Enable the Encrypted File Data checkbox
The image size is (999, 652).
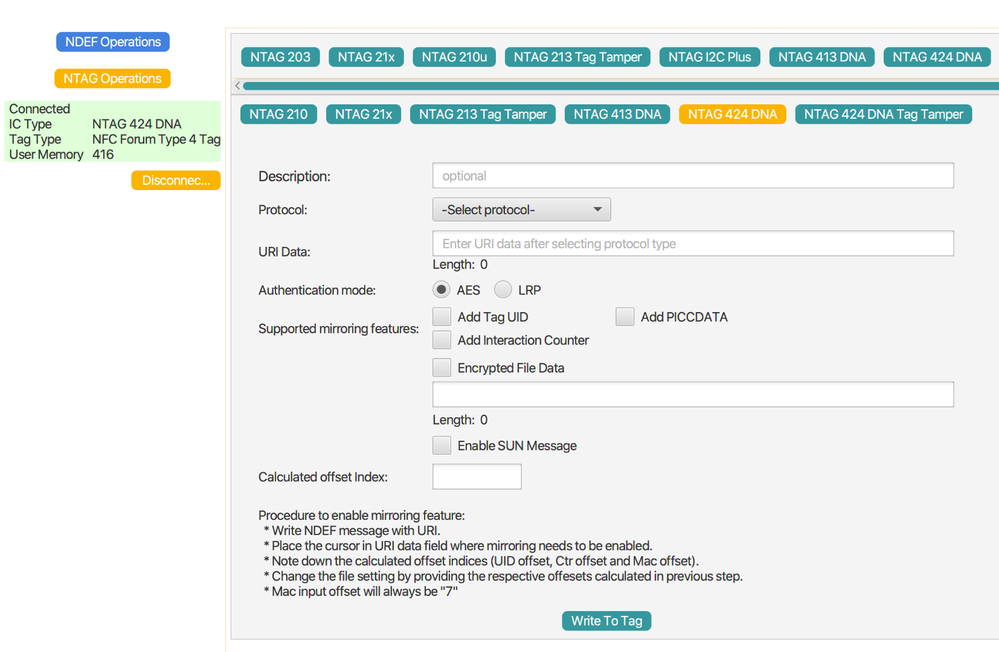(442, 368)
